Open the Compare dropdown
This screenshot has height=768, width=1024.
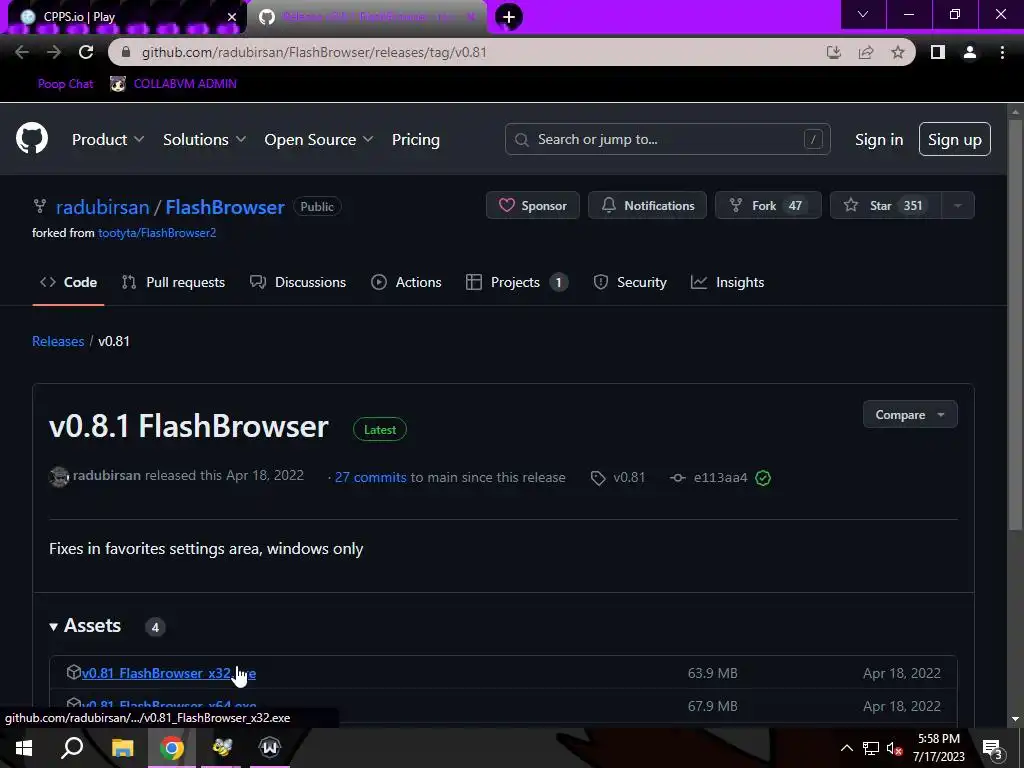[910, 415]
